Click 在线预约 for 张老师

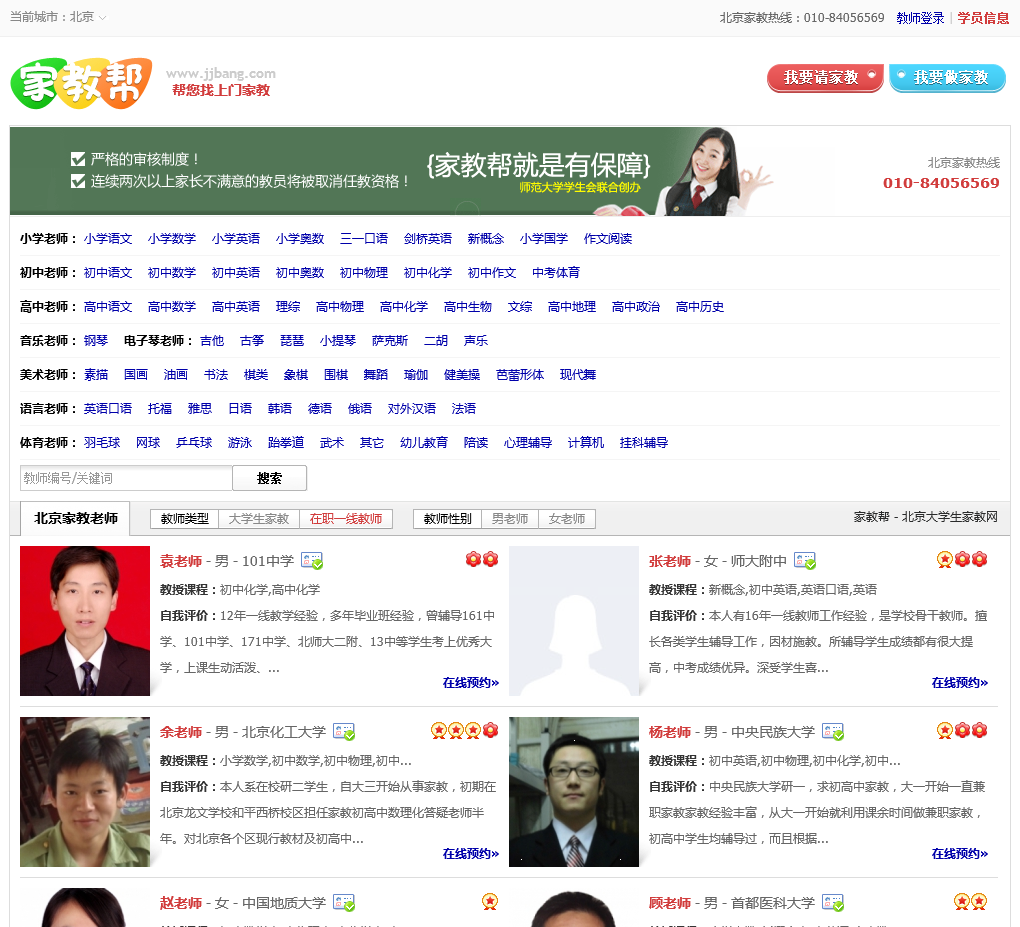[960, 682]
